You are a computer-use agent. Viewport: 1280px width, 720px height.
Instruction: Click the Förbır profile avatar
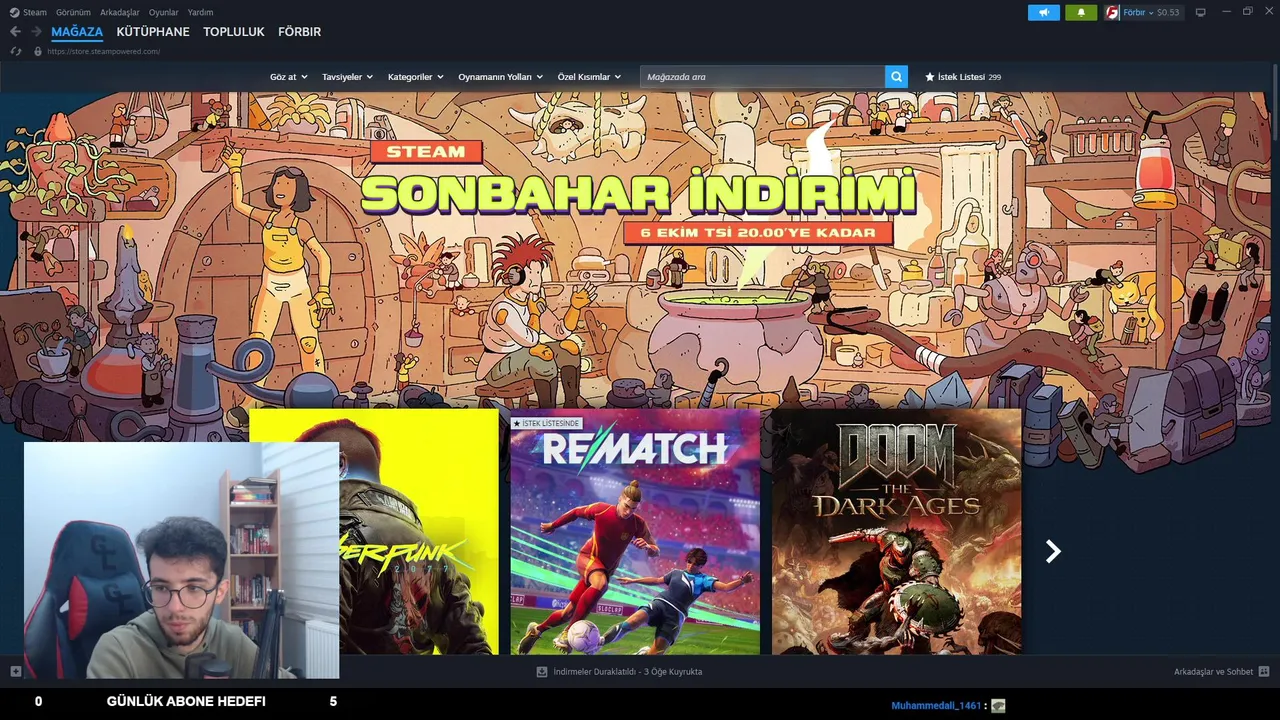(1112, 13)
